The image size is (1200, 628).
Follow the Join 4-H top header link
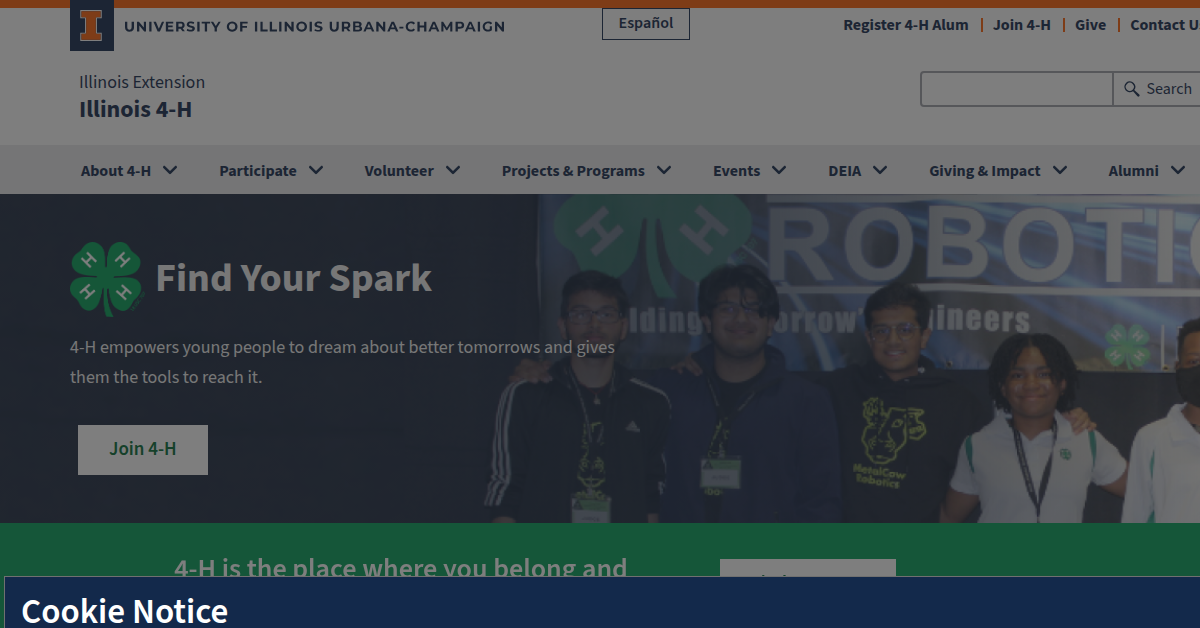coord(1022,25)
